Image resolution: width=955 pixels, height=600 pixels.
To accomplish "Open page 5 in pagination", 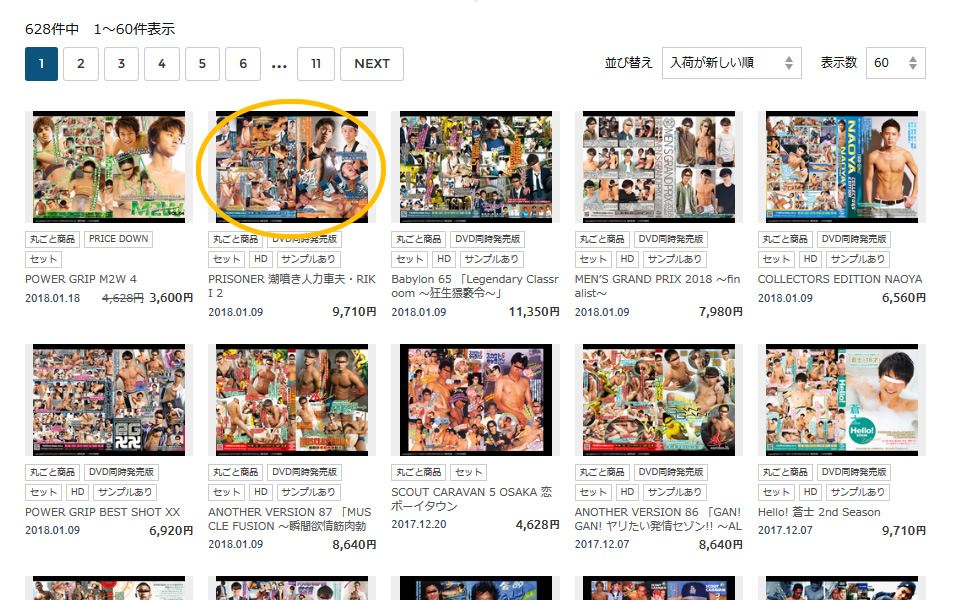I will 202,64.
